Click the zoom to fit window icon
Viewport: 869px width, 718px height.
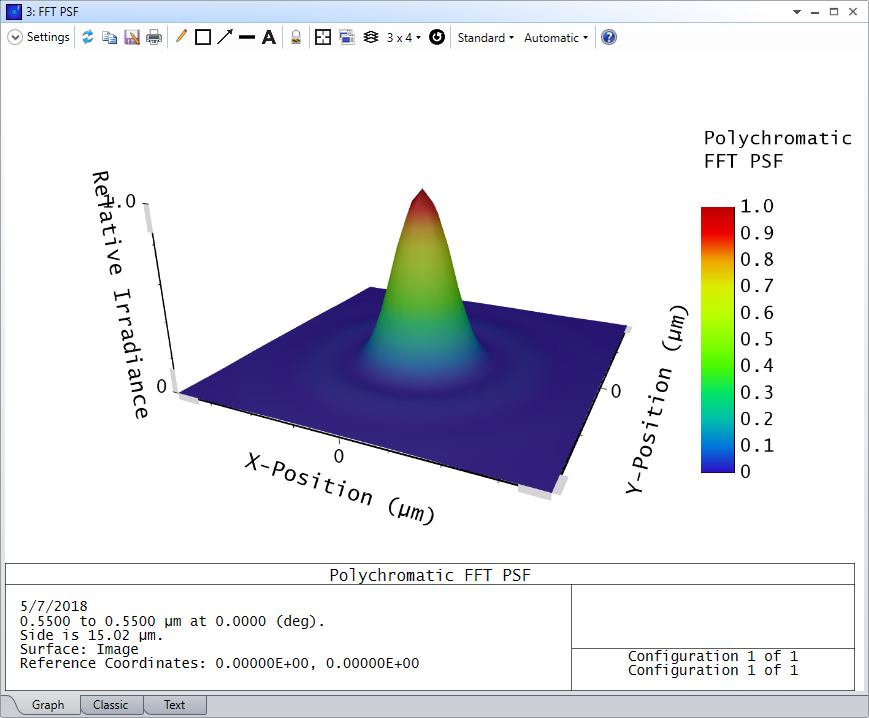[323, 37]
